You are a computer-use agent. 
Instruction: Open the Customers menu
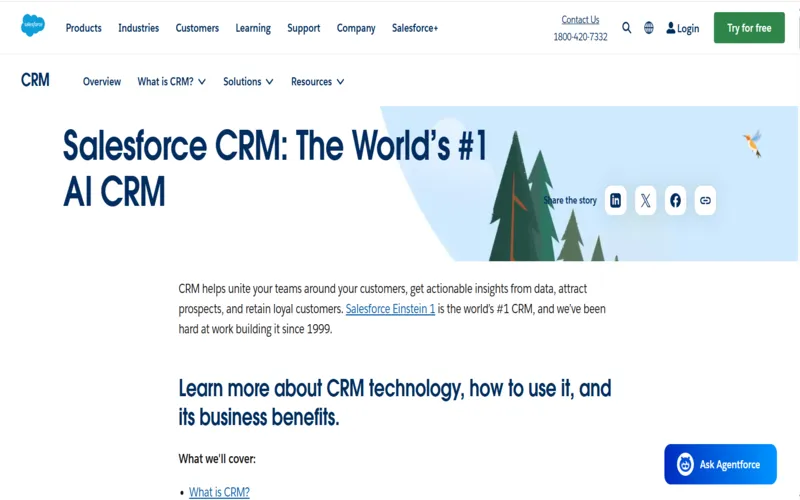tap(197, 28)
